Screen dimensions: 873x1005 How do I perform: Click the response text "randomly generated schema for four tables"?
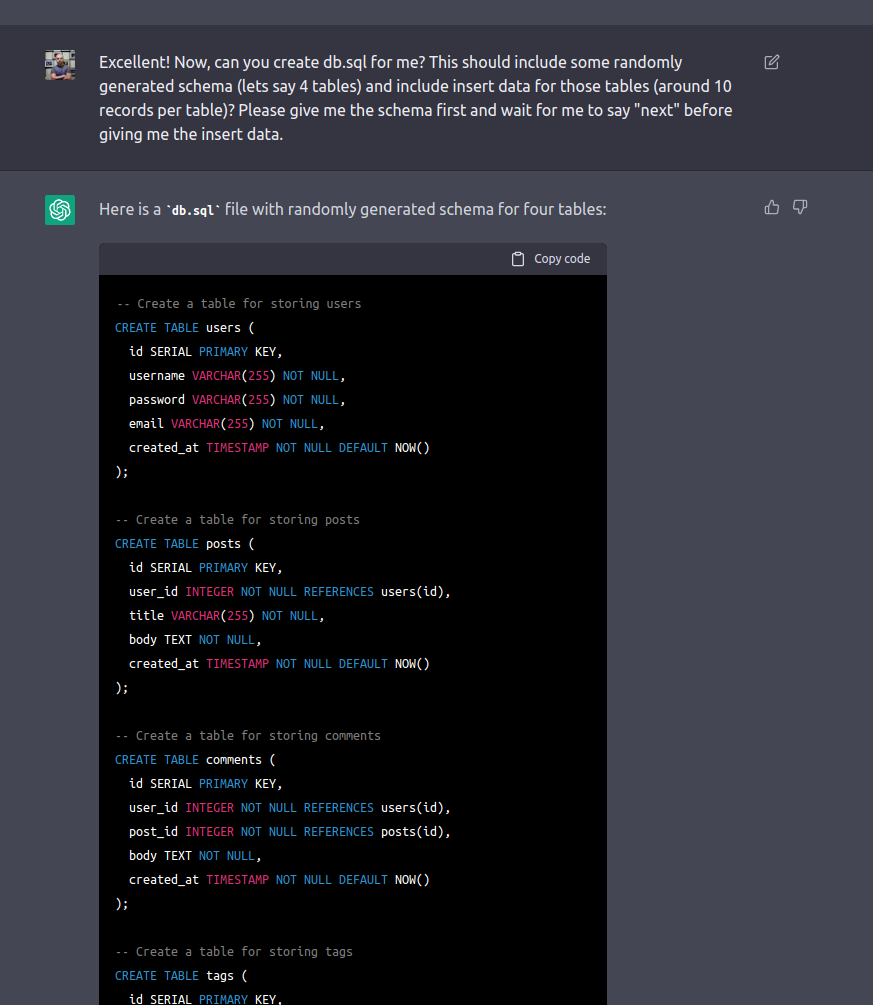tap(447, 210)
